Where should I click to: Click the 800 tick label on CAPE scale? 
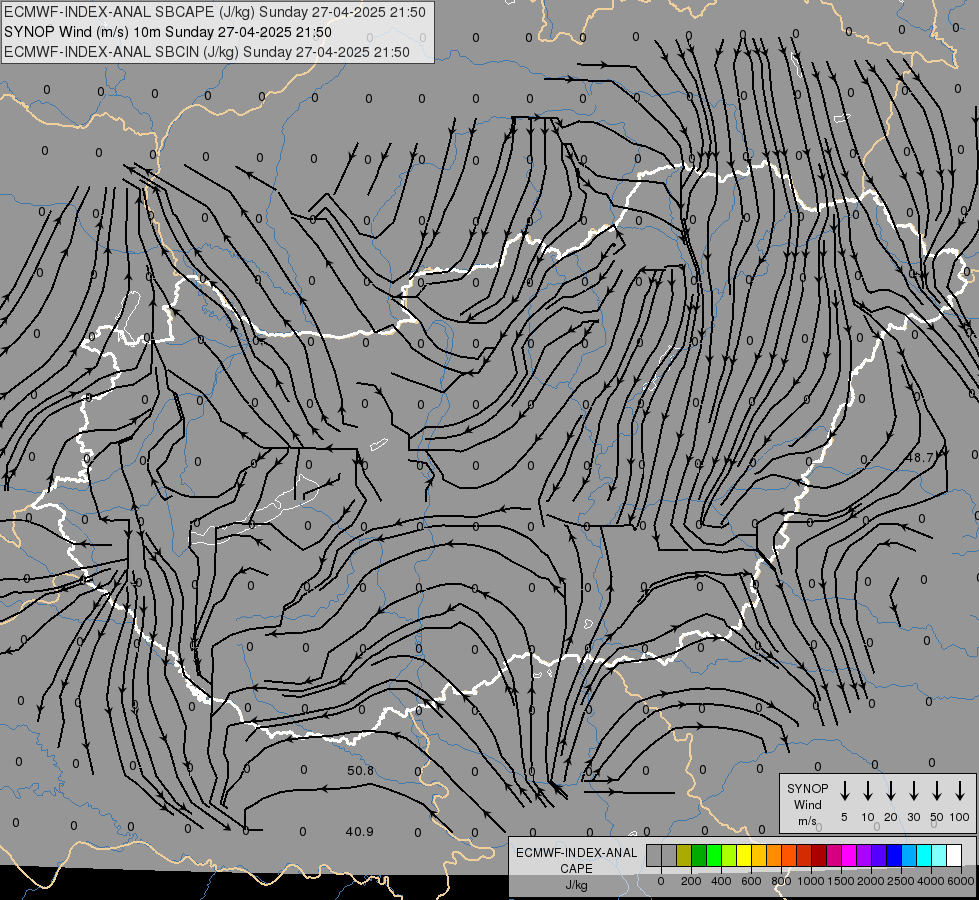781,881
